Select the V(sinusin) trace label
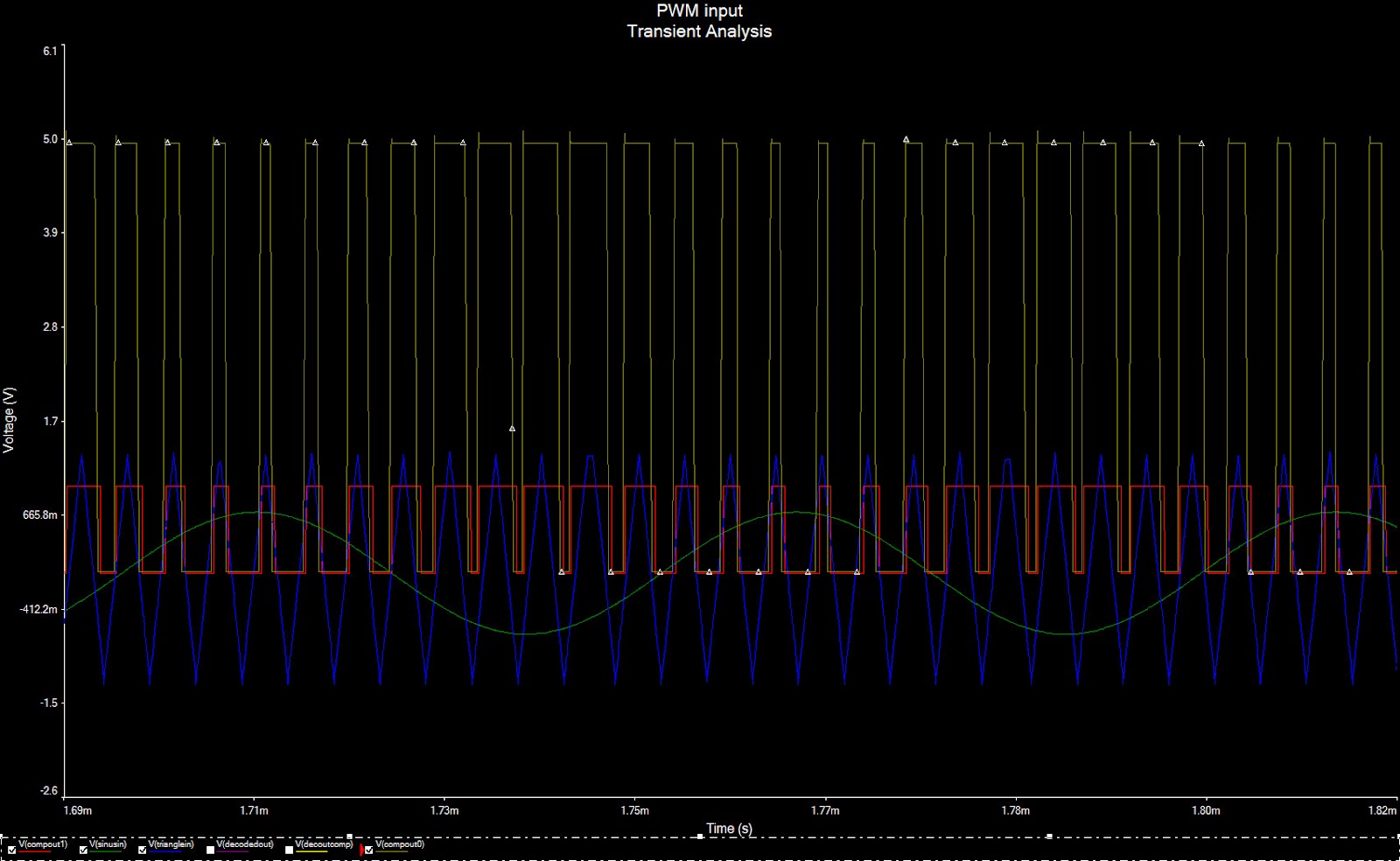Image resolution: width=1400 pixels, height=861 pixels. click(107, 845)
